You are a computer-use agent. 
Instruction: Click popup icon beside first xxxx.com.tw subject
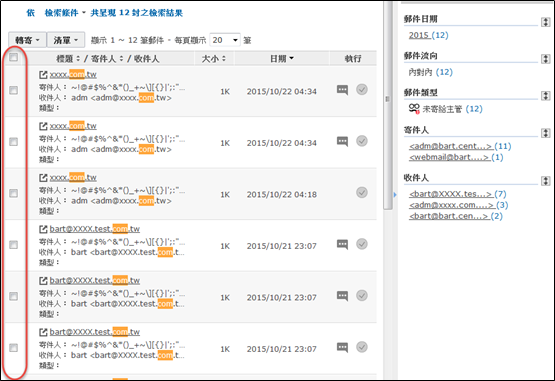point(43,75)
